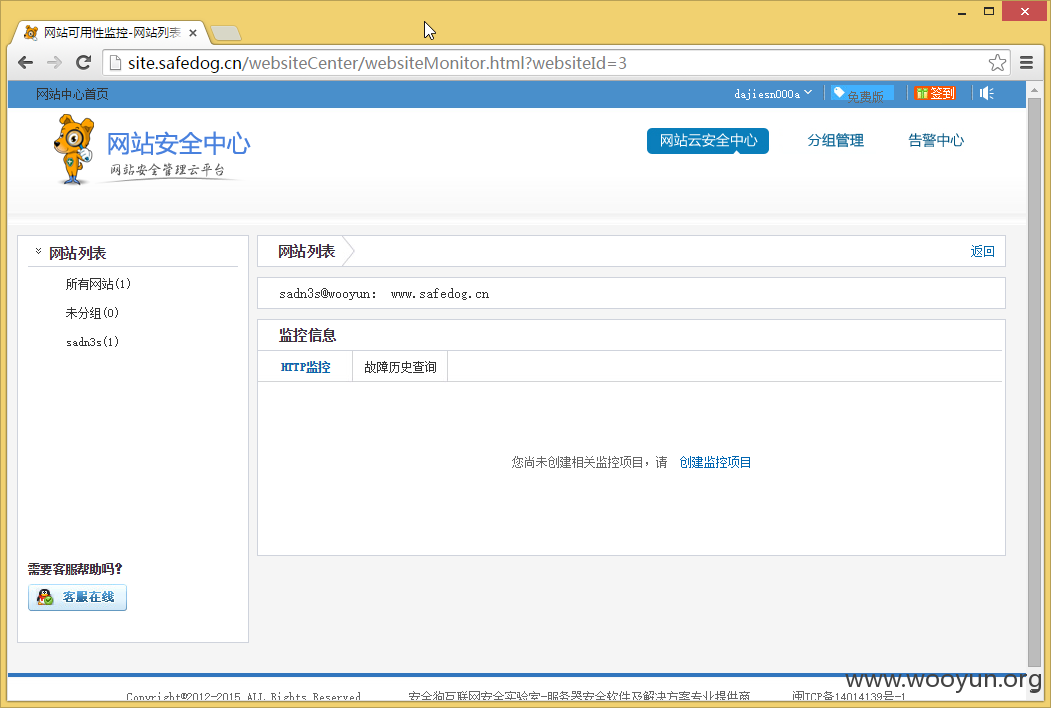The width and height of the screenshot is (1051, 708).
Task: Open the Chrome hamburger menu
Action: [x=1026, y=63]
